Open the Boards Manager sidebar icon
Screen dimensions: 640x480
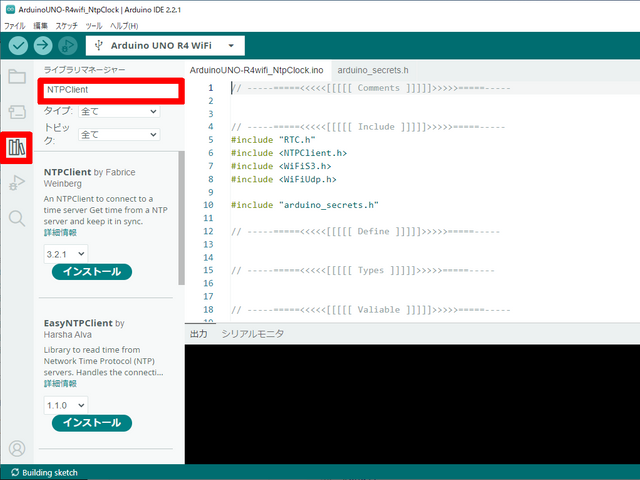point(16,112)
